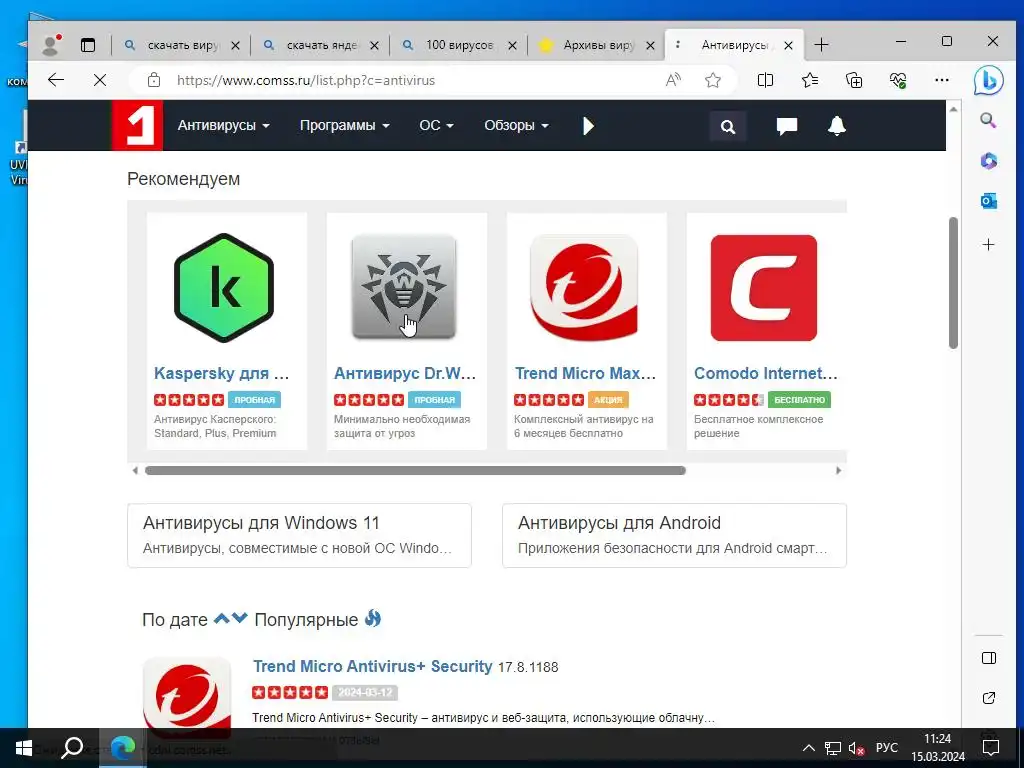Expand the Программы menu
This screenshot has width=1024, height=768.
tap(344, 125)
